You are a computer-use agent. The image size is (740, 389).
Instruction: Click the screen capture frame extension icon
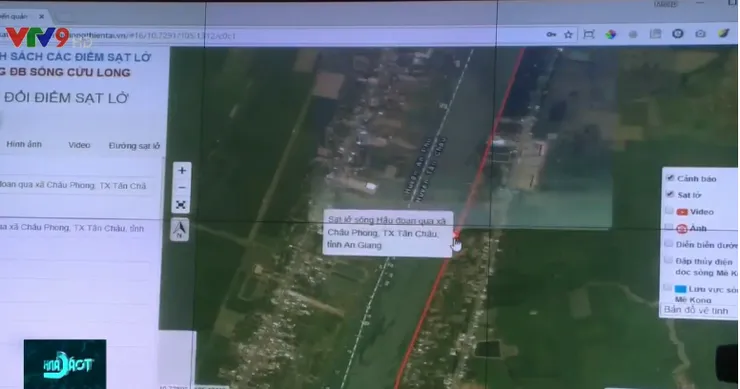pyautogui.click(x=589, y=34)
